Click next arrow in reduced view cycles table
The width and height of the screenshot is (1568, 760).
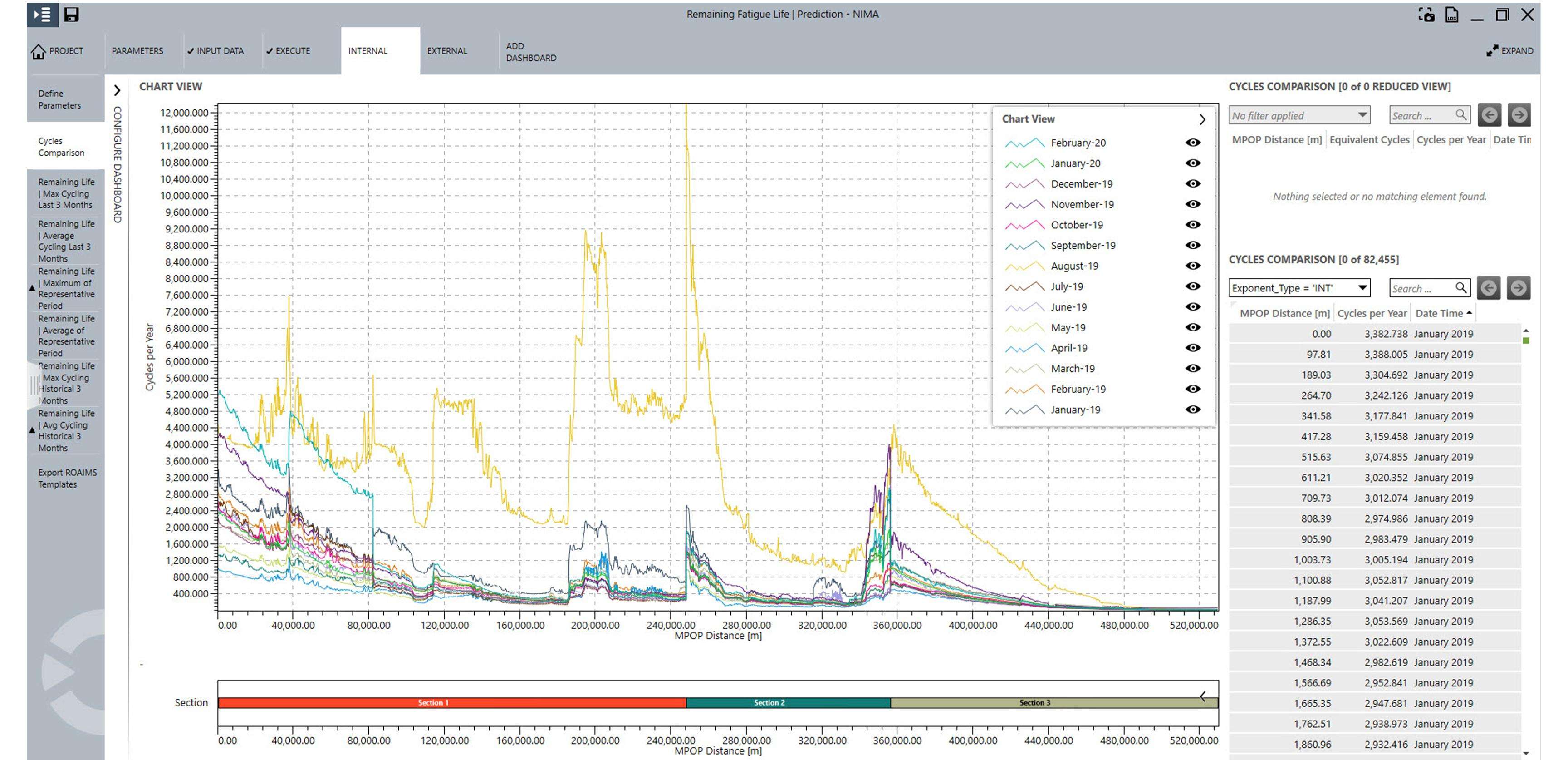click(1519, 115)
